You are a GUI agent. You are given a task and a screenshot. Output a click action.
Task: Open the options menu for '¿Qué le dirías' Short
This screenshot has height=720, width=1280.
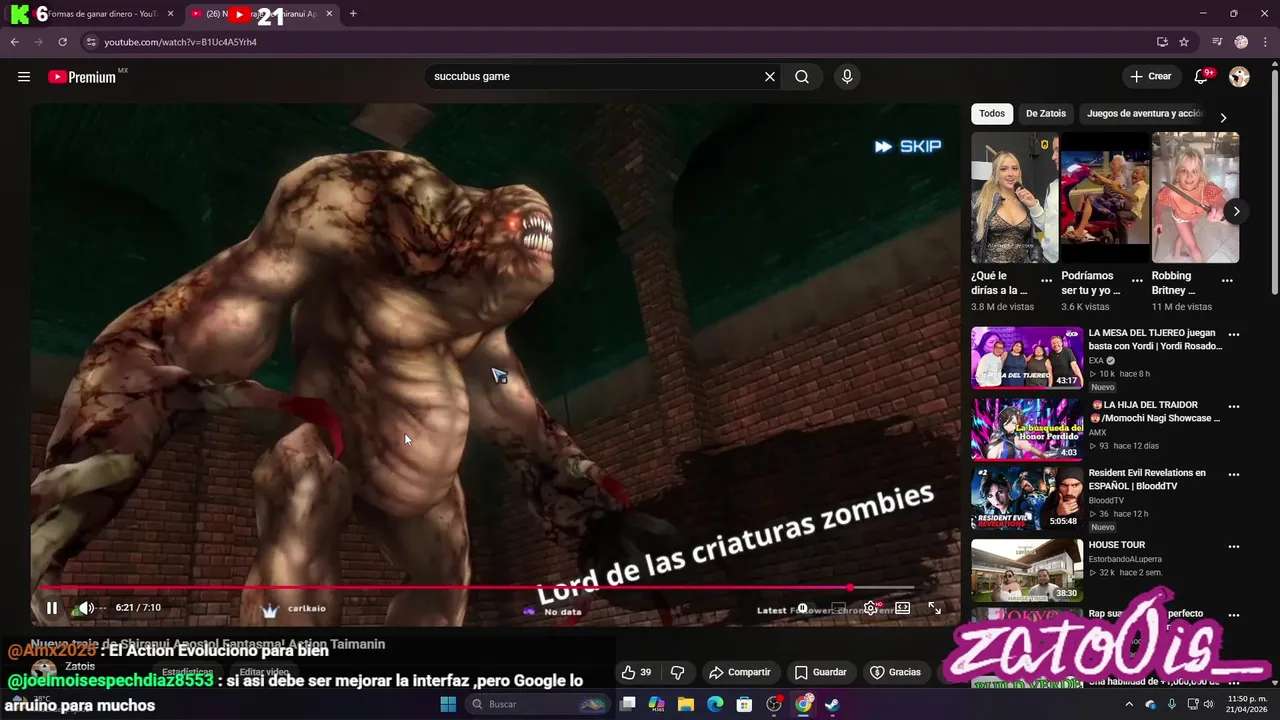coord(1047,281)
